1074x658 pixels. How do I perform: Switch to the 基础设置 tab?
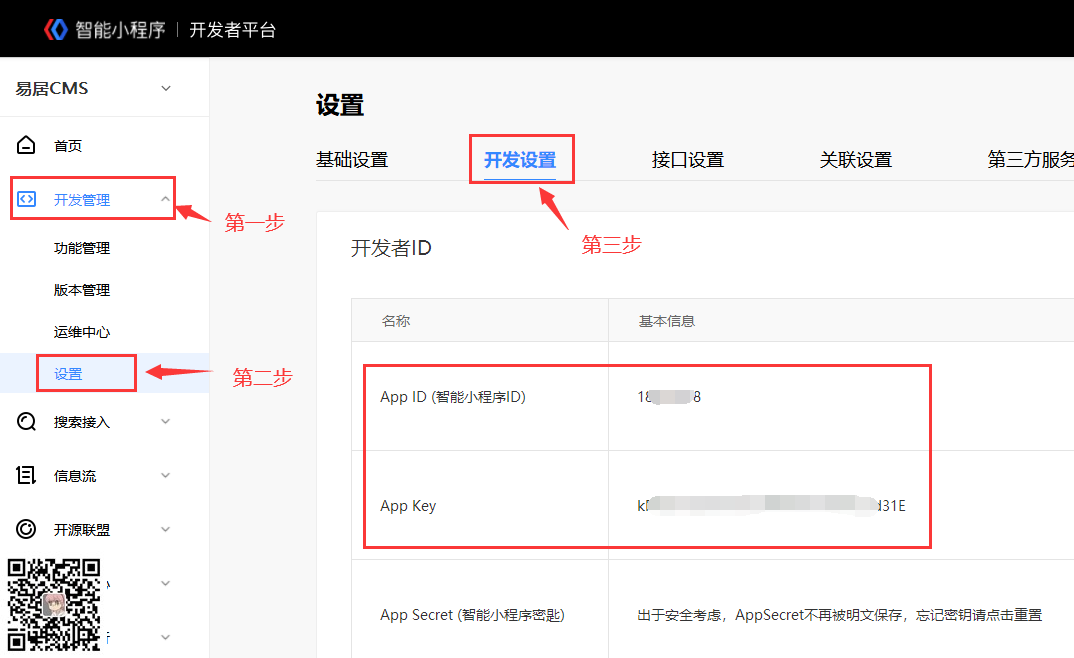tap(352, 159)
